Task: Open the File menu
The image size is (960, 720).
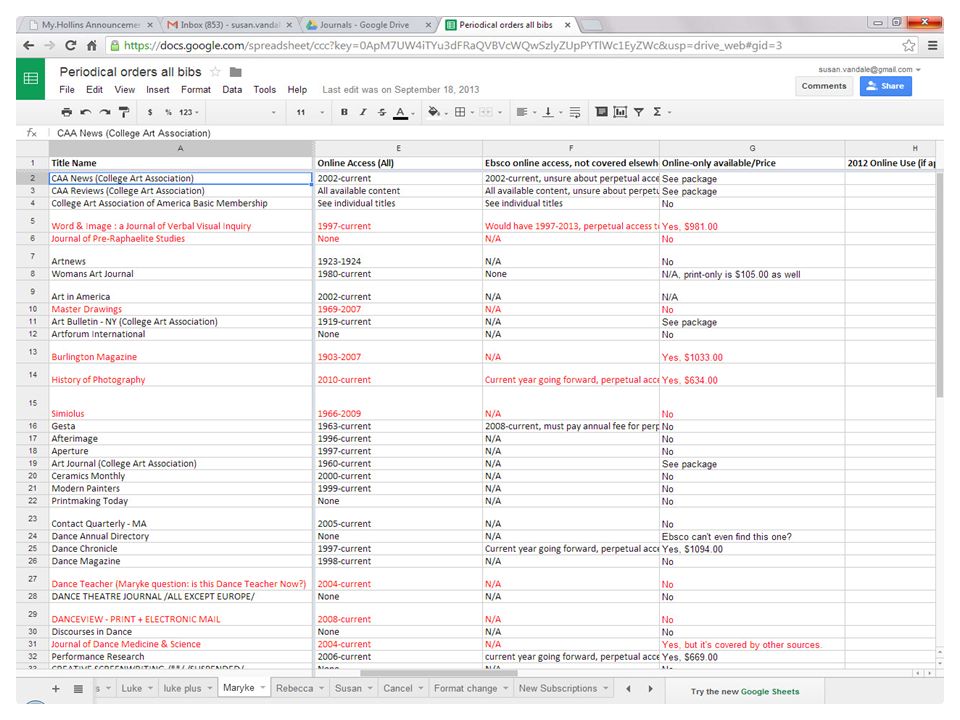Action: click(x=67, y=89)
